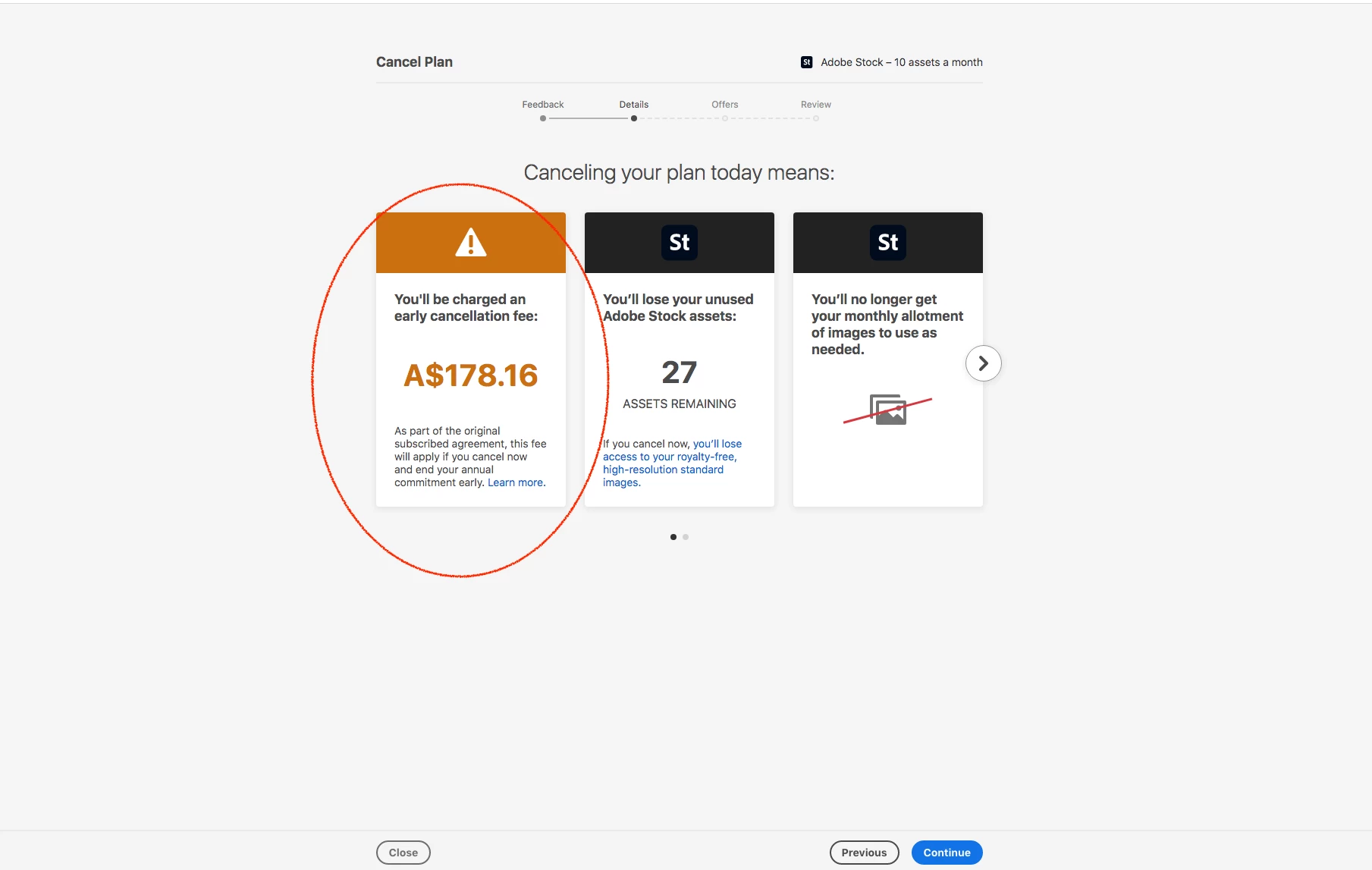Image resolution: width=1372 pixels, height=870 pixels.
Task: Click the Canceling your plan today means heading
Action: (x=680, y=173)
